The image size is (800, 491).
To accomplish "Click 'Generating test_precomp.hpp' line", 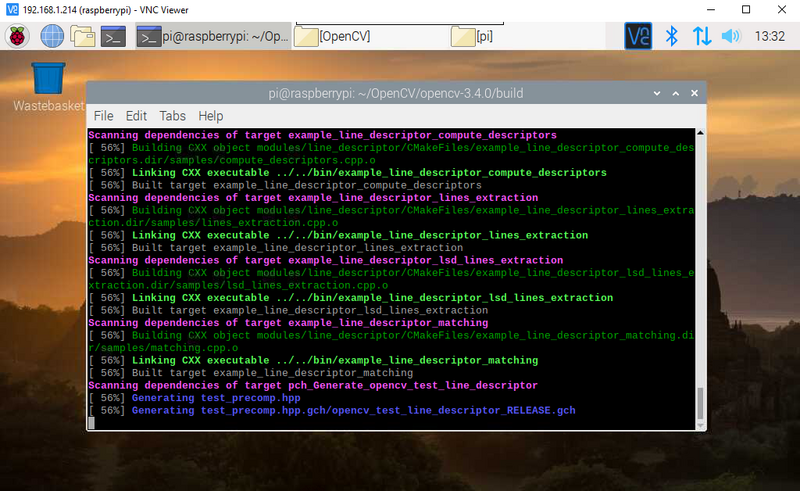I will click(194, 398).
